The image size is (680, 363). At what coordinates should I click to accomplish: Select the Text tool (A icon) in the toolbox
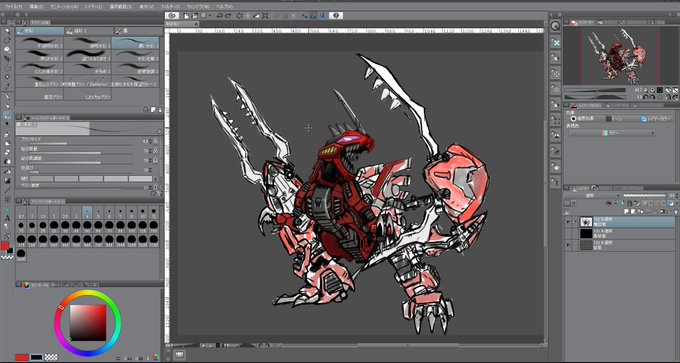pyautogui.click(x=7, y=218)
